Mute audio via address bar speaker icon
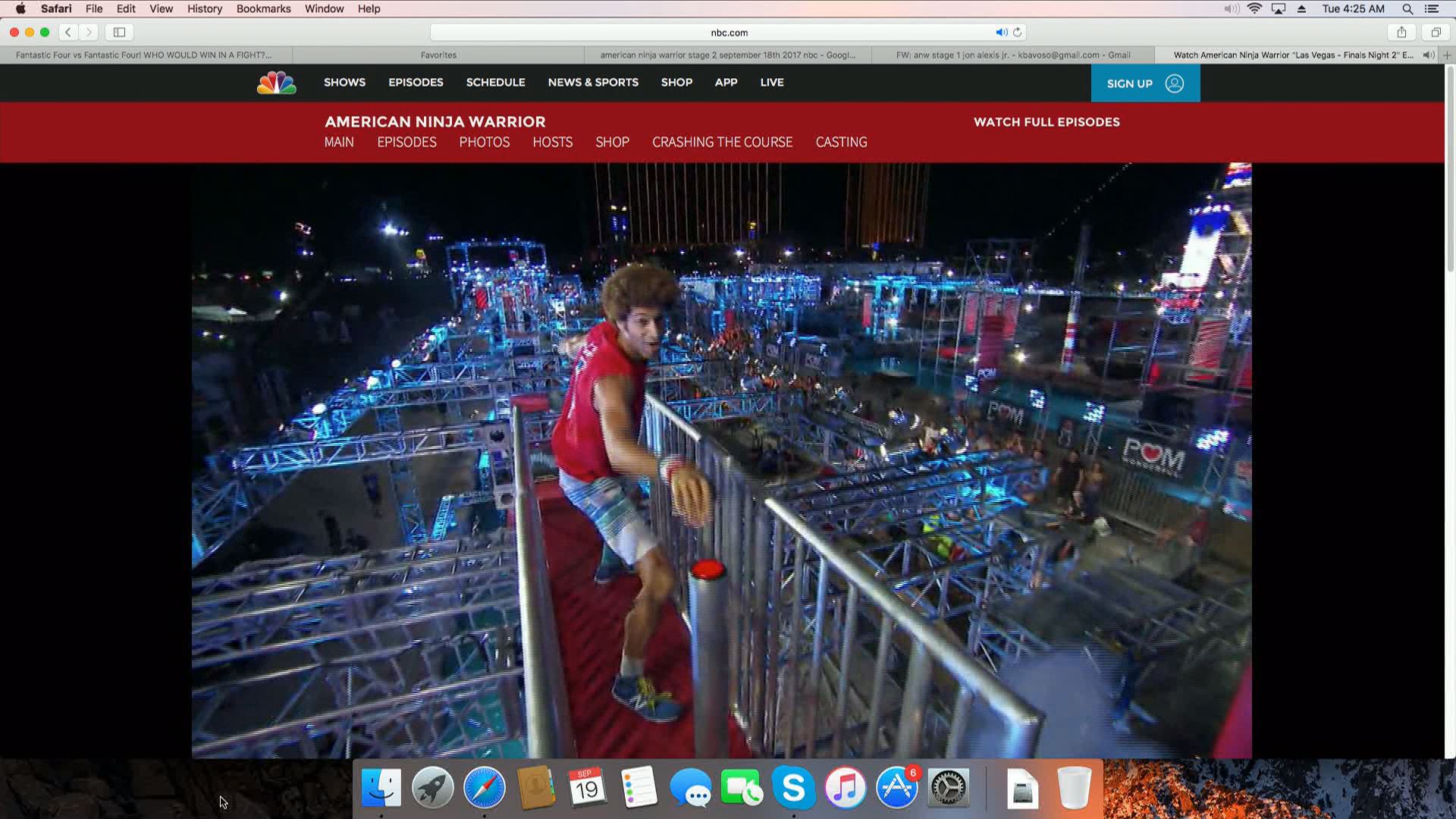 coord(1001,32)
